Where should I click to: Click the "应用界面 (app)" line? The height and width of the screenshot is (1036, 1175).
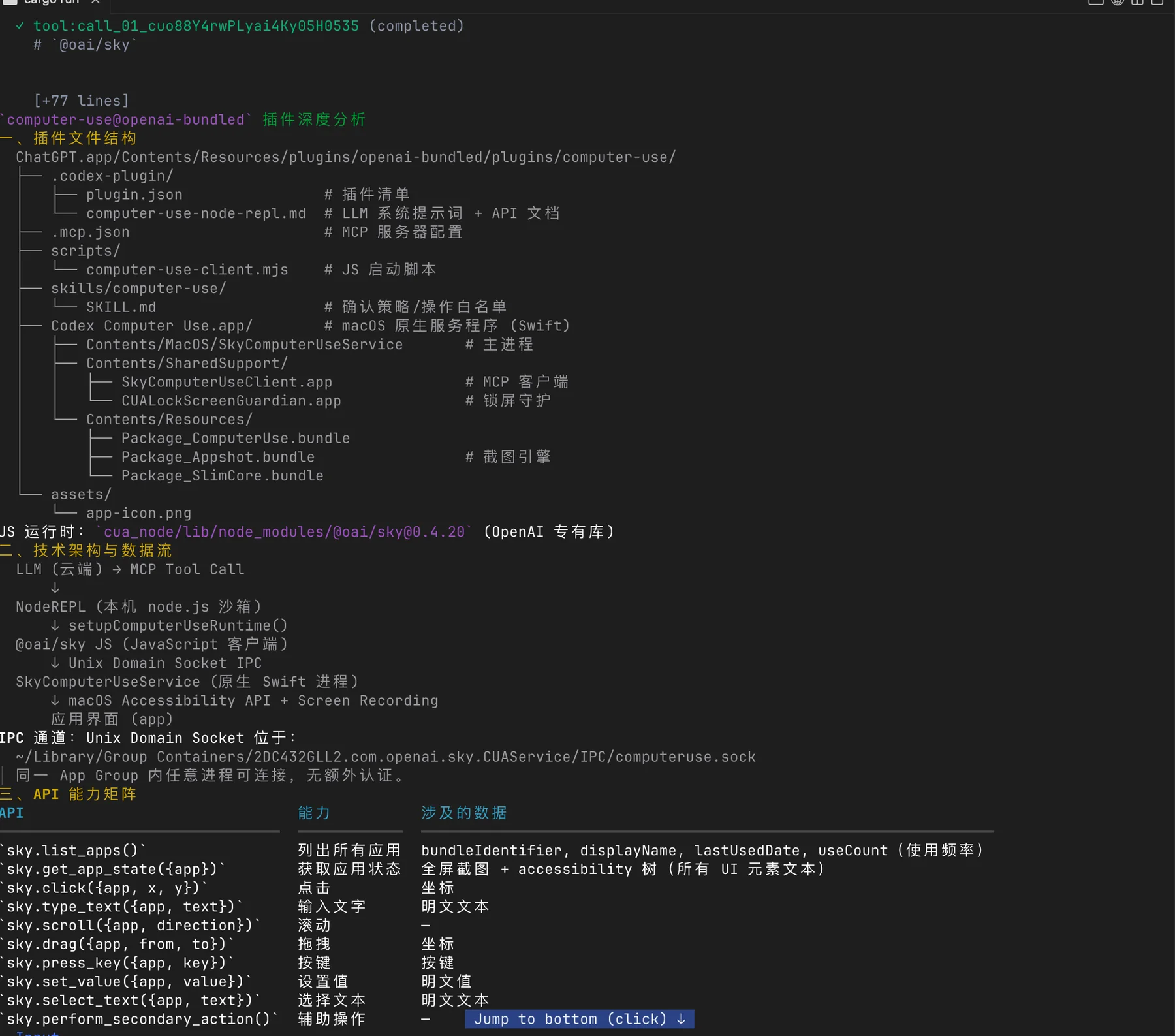pos(112,719)
